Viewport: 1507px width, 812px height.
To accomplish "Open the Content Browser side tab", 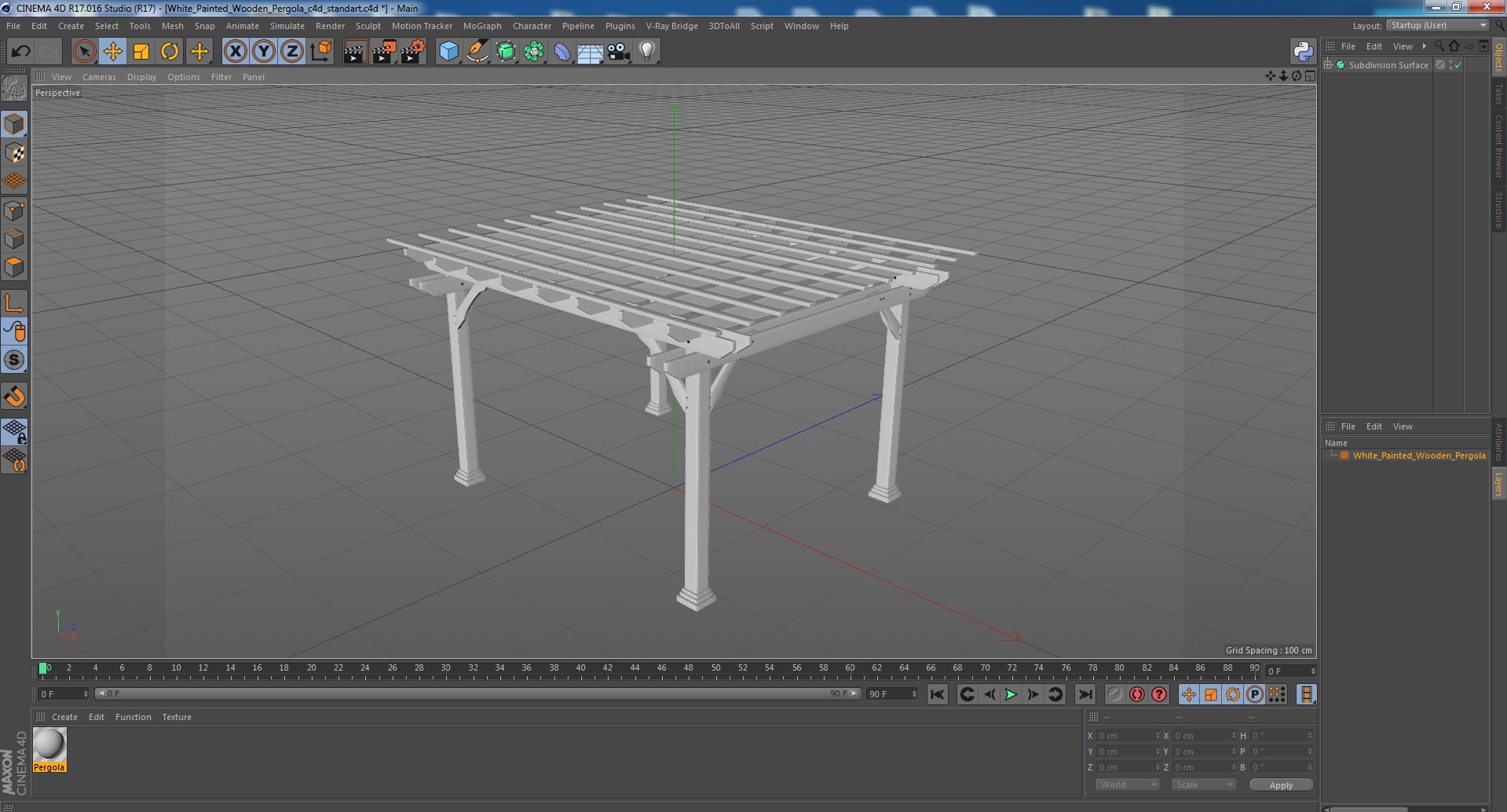I will click(1498, 146).
